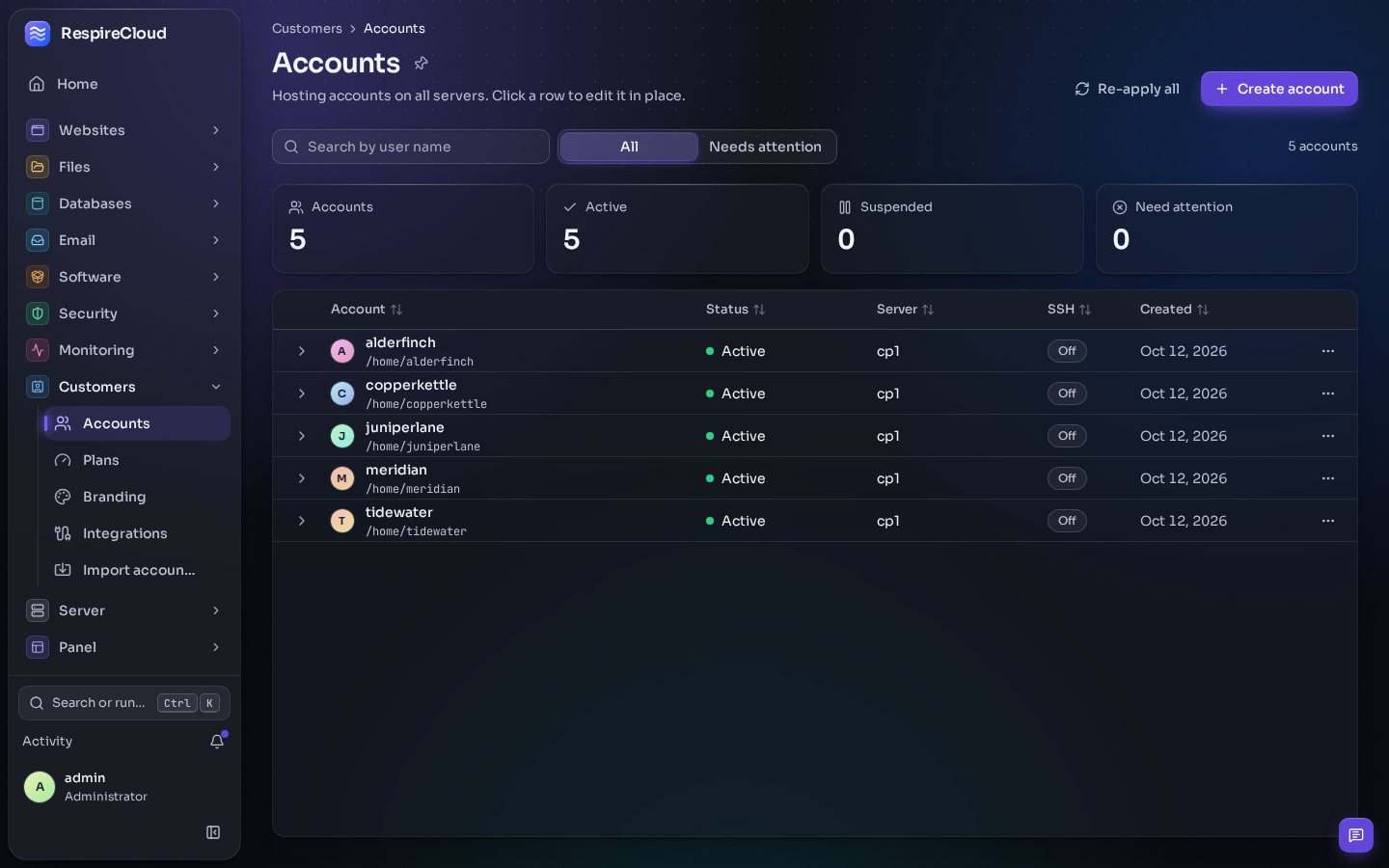Click the Suspended summary card
1389x868 pixels.
click(952, 229)
